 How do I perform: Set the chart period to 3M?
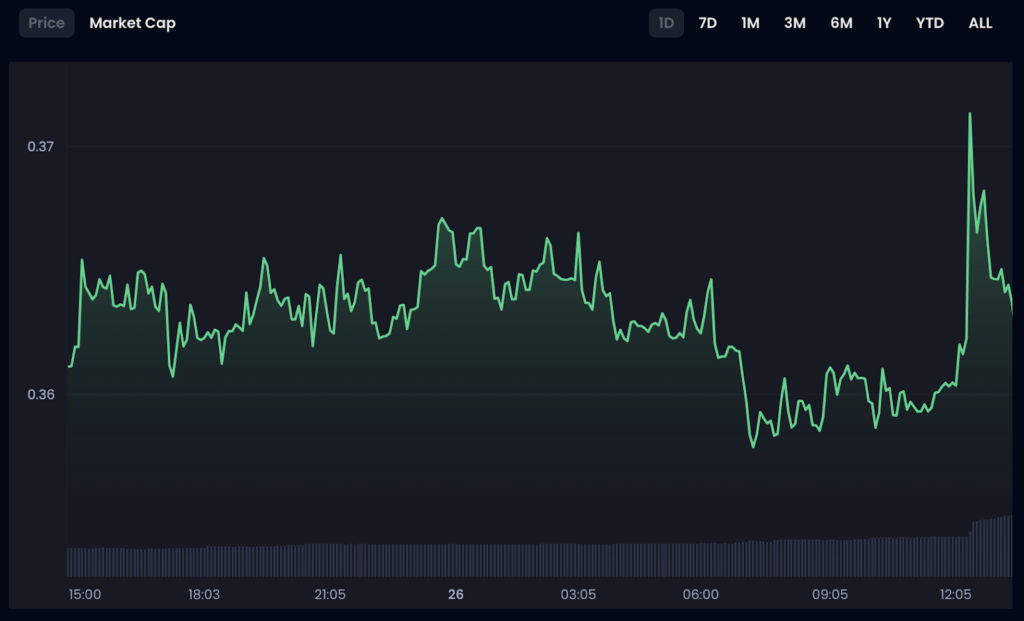pos(795,23)
